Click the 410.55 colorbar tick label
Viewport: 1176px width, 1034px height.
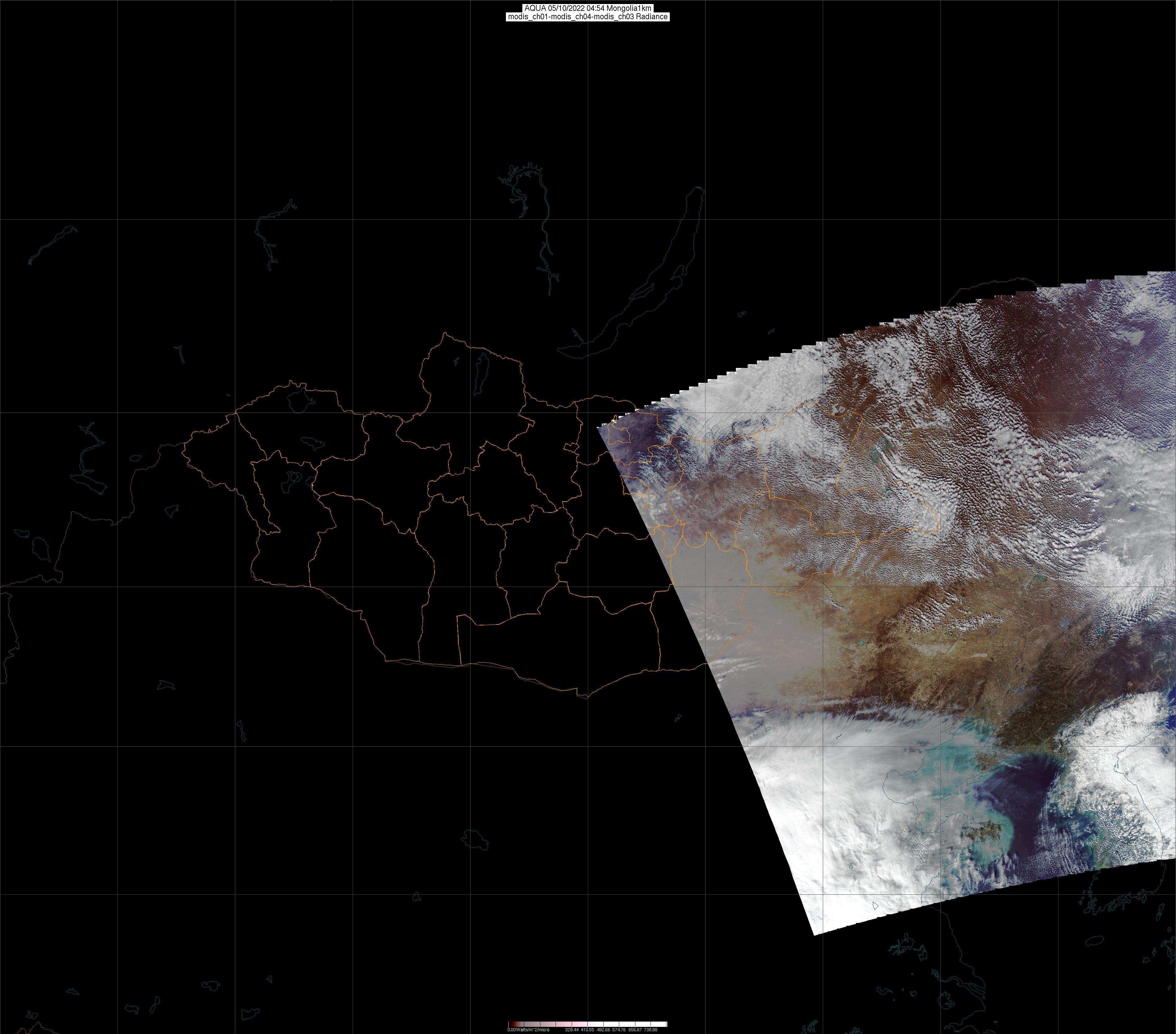click(x=588, y=1029)
